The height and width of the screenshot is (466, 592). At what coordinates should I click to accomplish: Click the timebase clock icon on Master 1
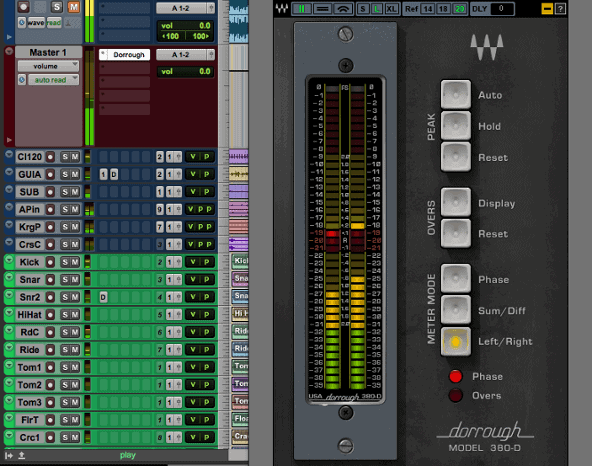(22, 80)
